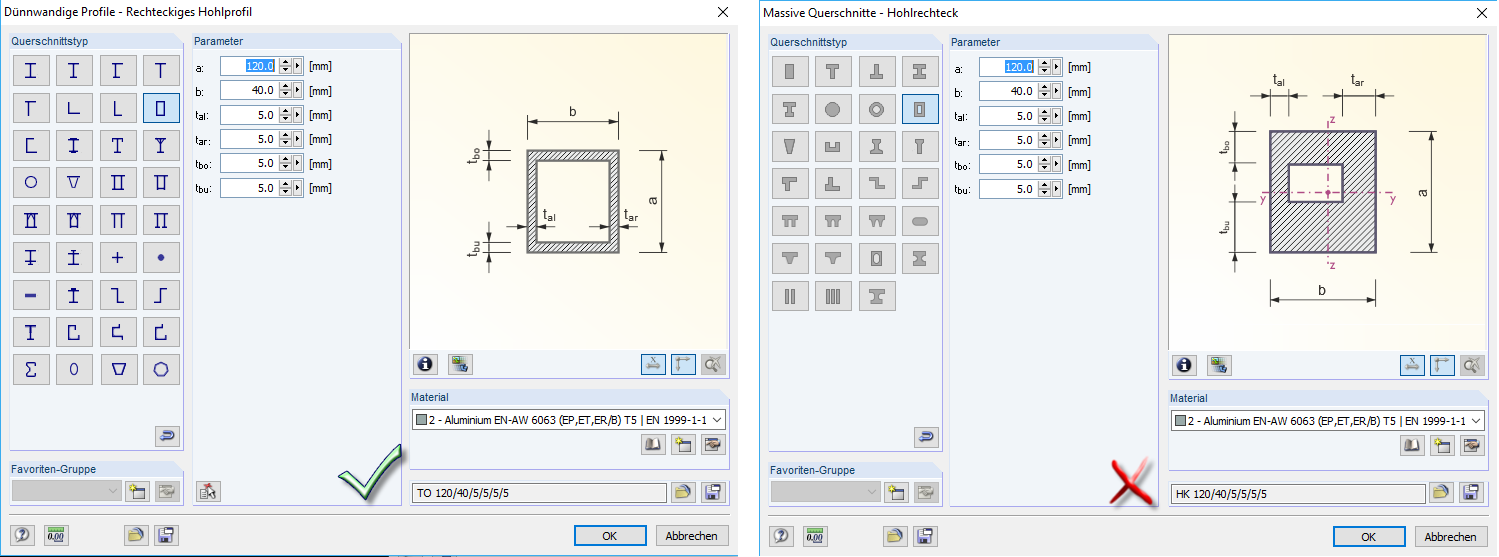Viewport: 1499px width, 557px height.
Task: Select the trapezoid hollow profile in thin-walled dialog
Action: click(118, 369)
